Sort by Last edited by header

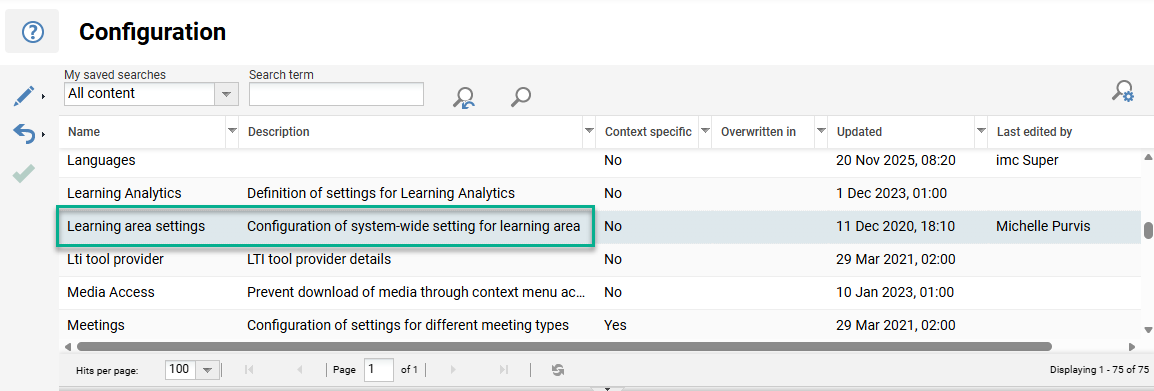1034,132
